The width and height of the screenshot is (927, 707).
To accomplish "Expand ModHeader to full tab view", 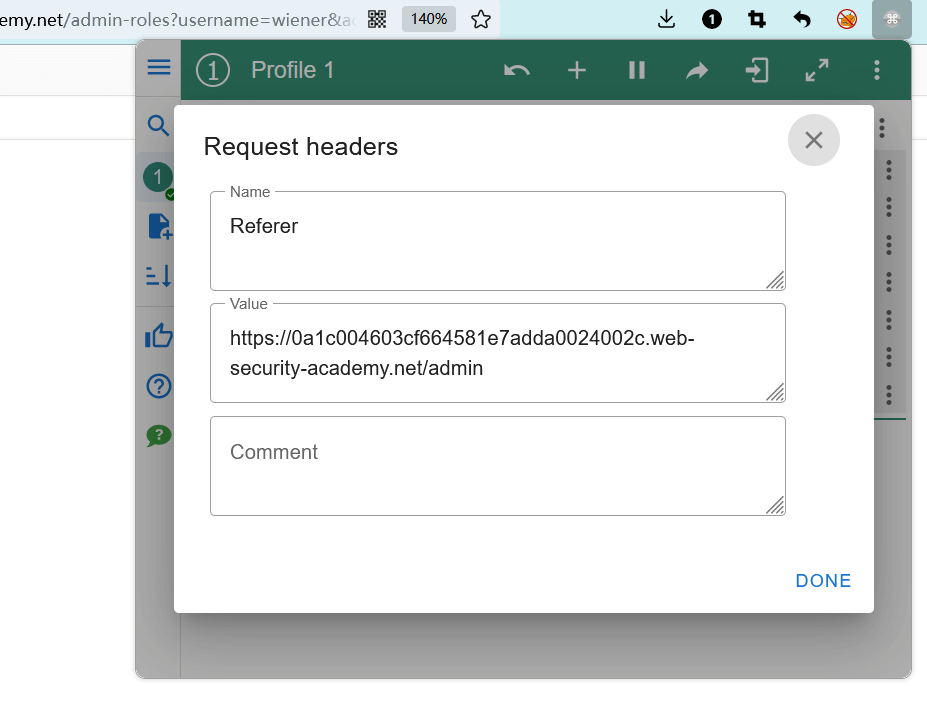I will [817, 70].
